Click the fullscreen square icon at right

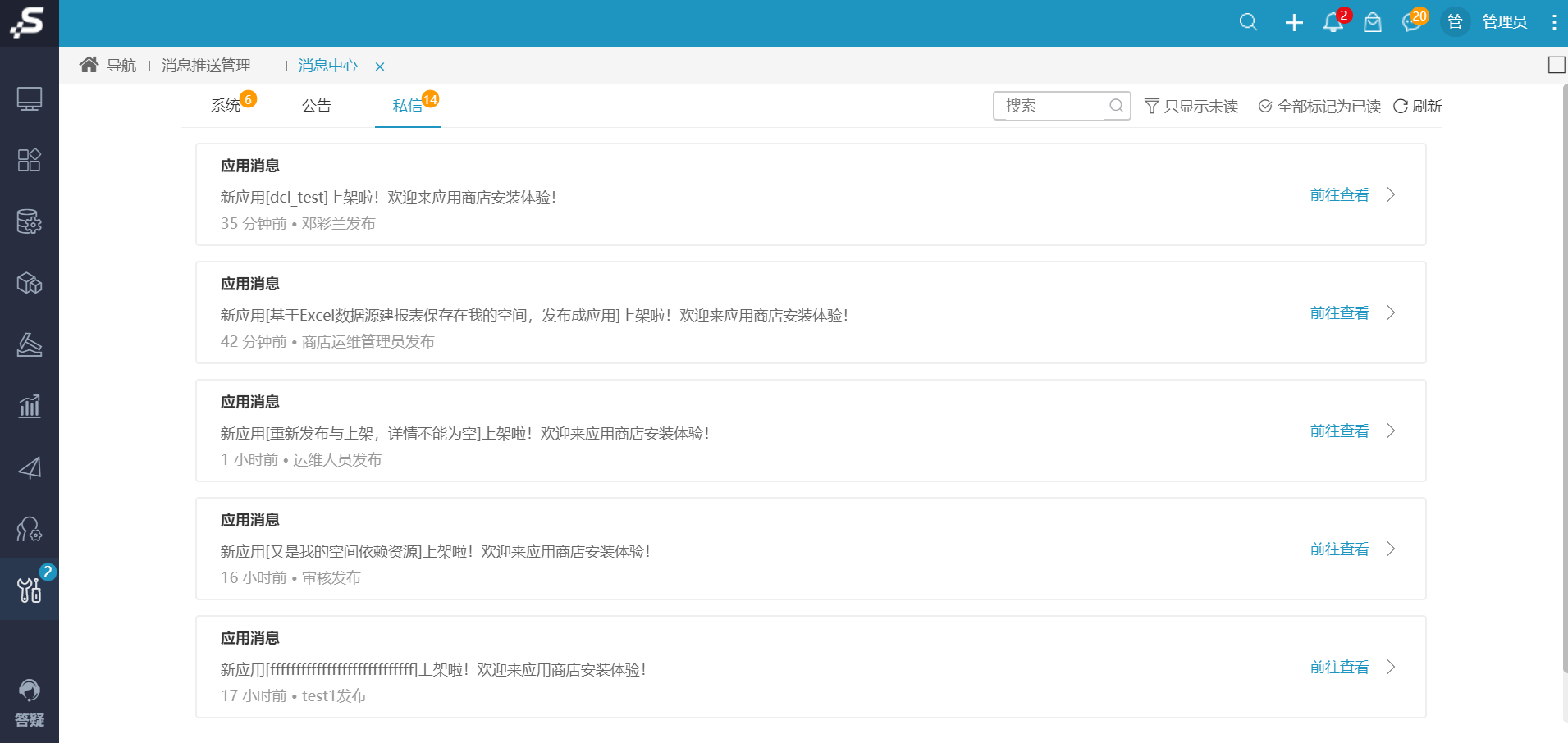click(x=1556, y=65)
